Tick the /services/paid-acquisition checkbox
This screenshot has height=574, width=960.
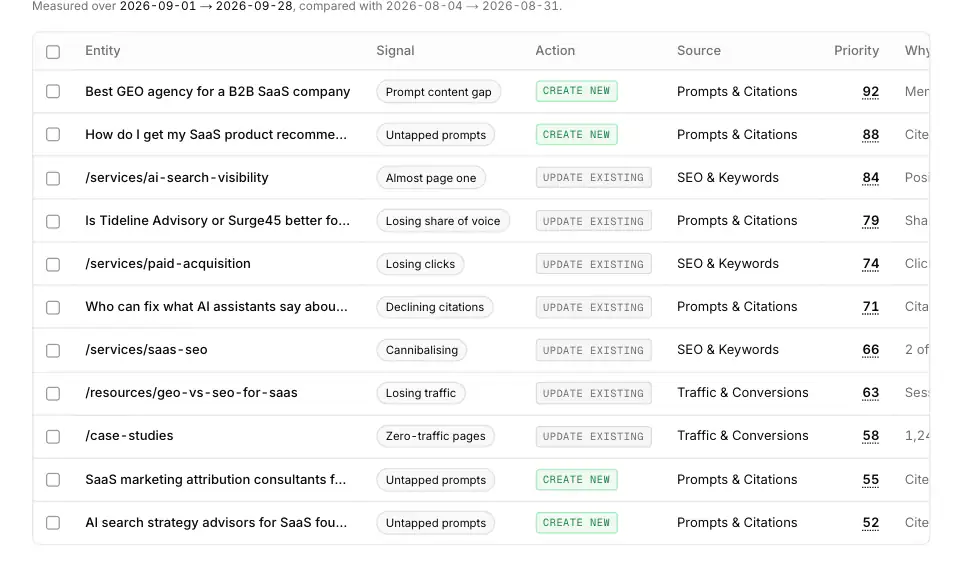point(53,264)
